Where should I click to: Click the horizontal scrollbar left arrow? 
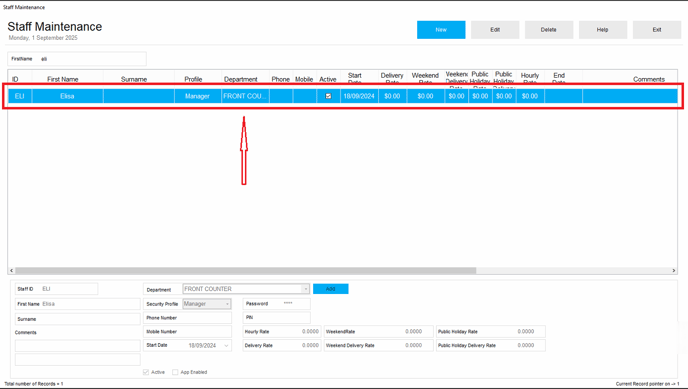11,271
